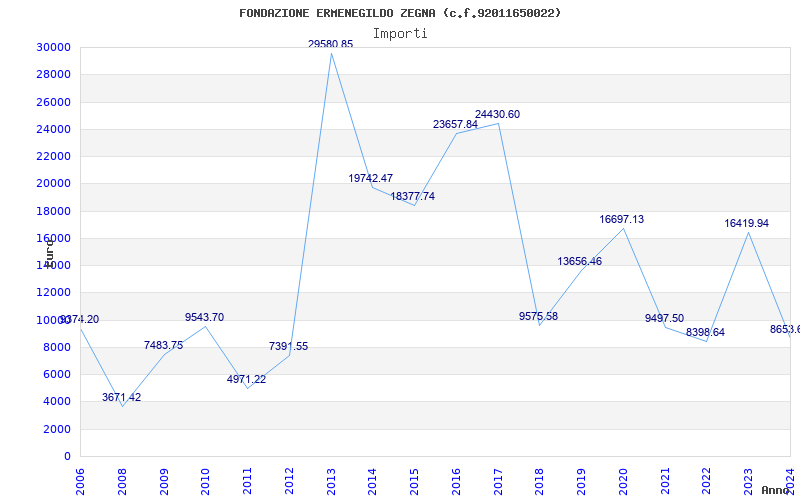This screenshot has height=500, width=800.
Task: Select the data label 4971.22
Action: (x=246, y=380)
